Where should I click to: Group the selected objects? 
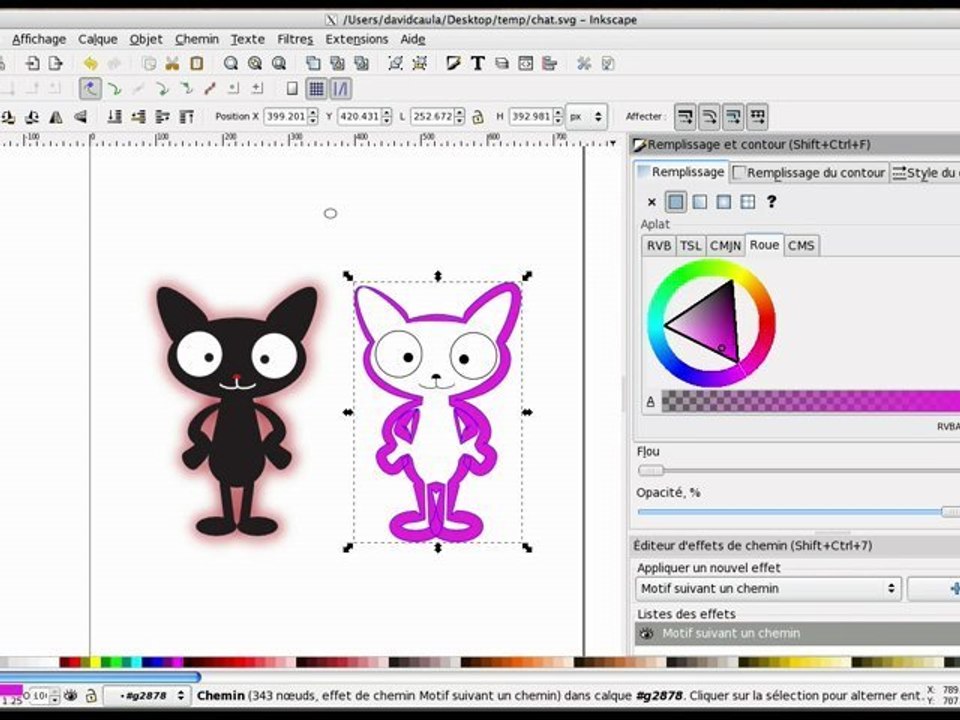[396, 64]
